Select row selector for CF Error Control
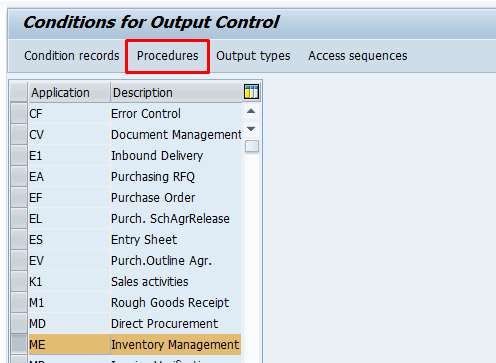496x363 pixels. (x=19, y=114)
